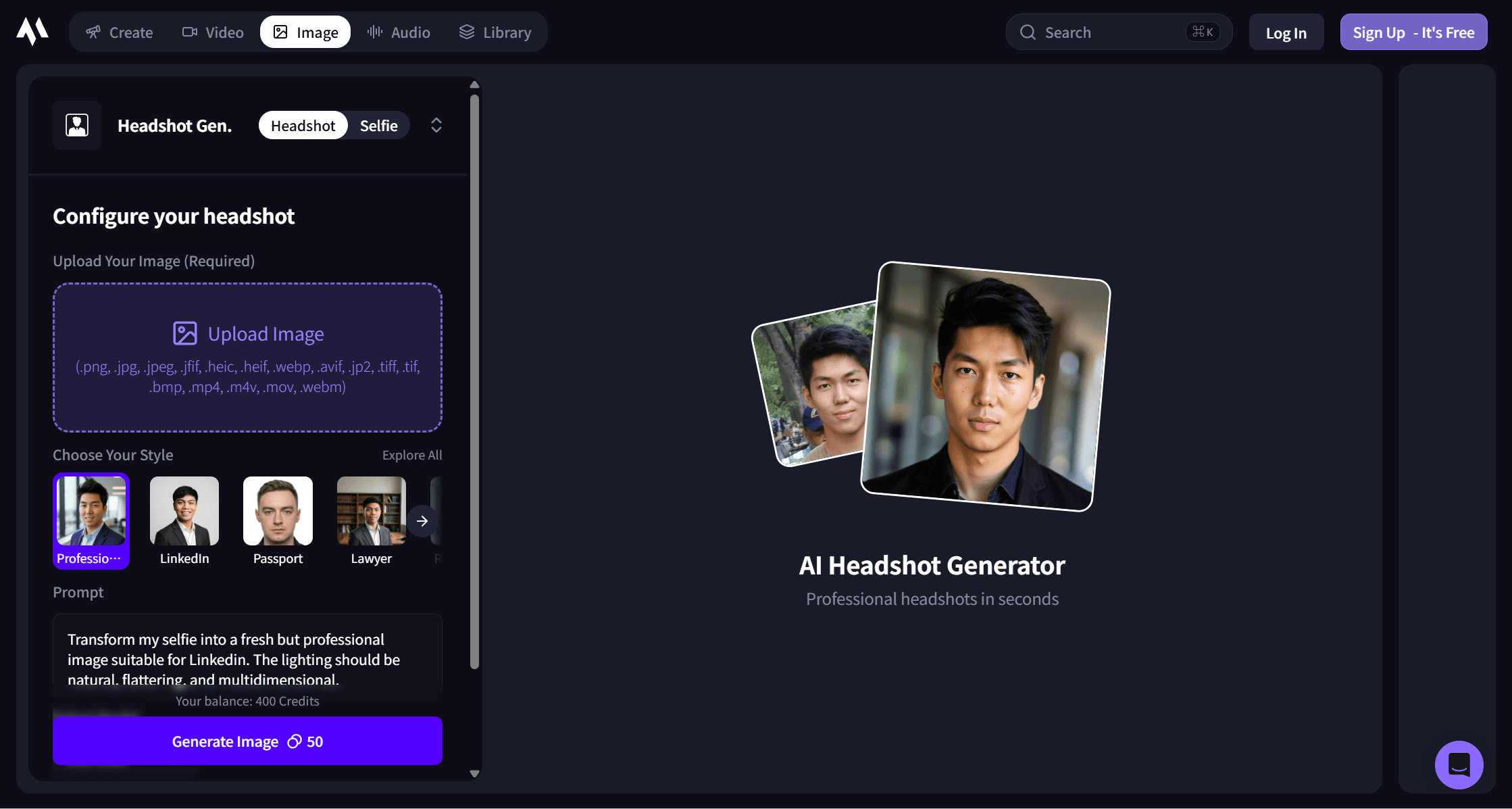Click the Upload Image drop zone
This screenshot has width=1512, height=809.
coord(247,358)
